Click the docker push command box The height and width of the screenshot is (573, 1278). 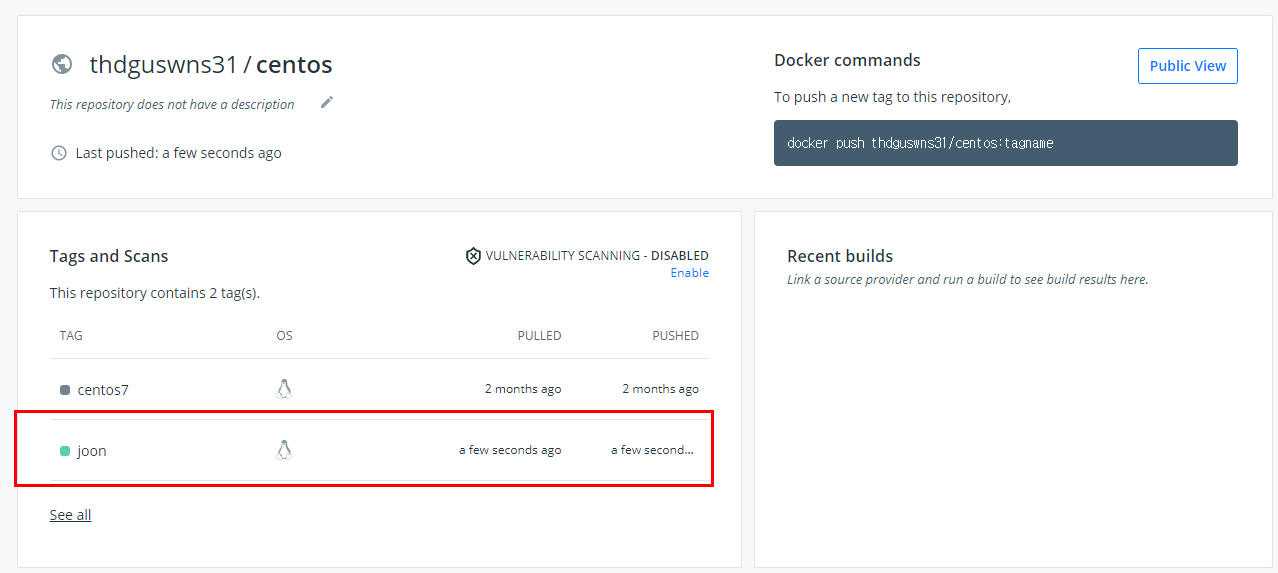(x=1006, y=143)
